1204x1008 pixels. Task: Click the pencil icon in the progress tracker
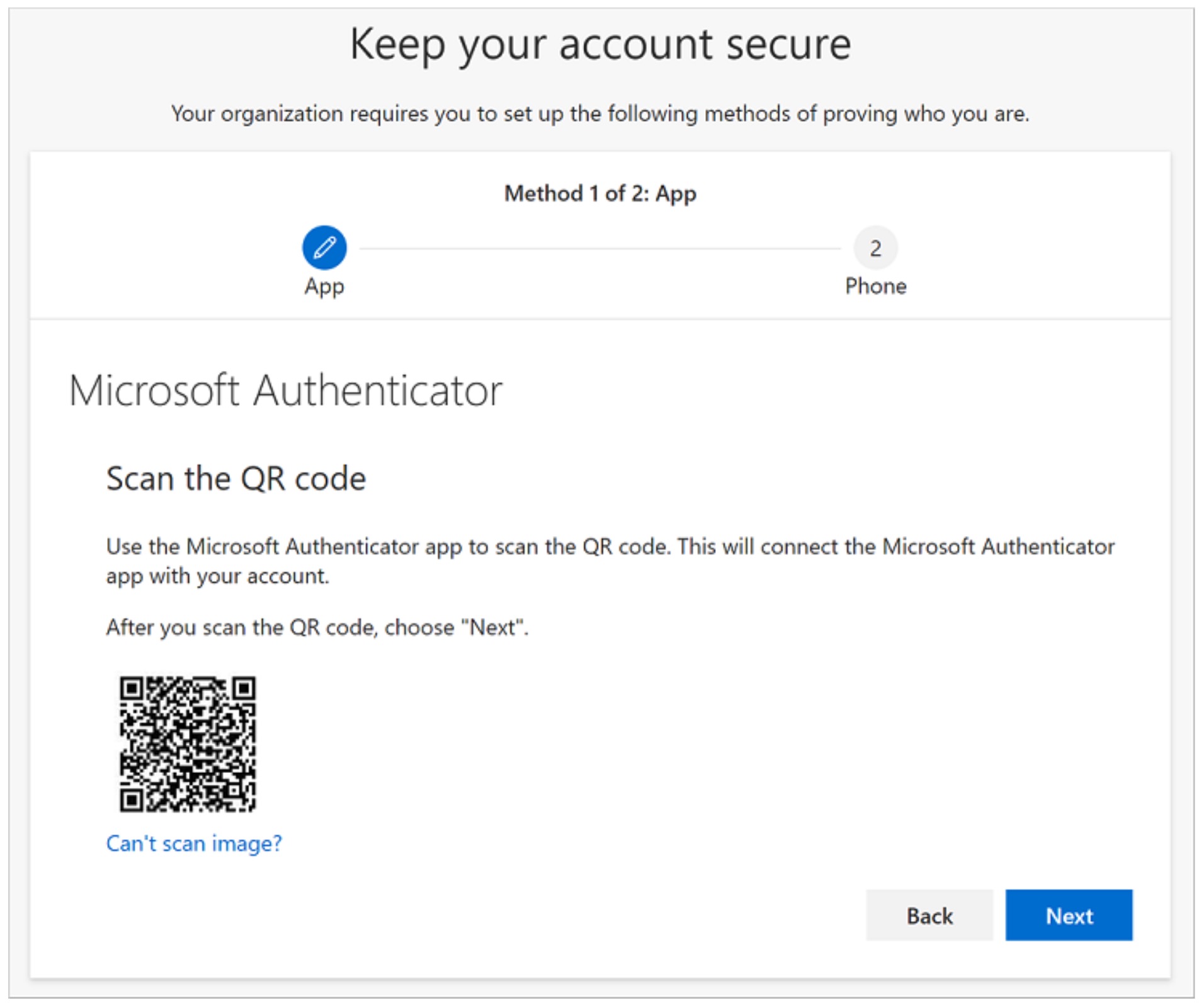pos(323,248)
